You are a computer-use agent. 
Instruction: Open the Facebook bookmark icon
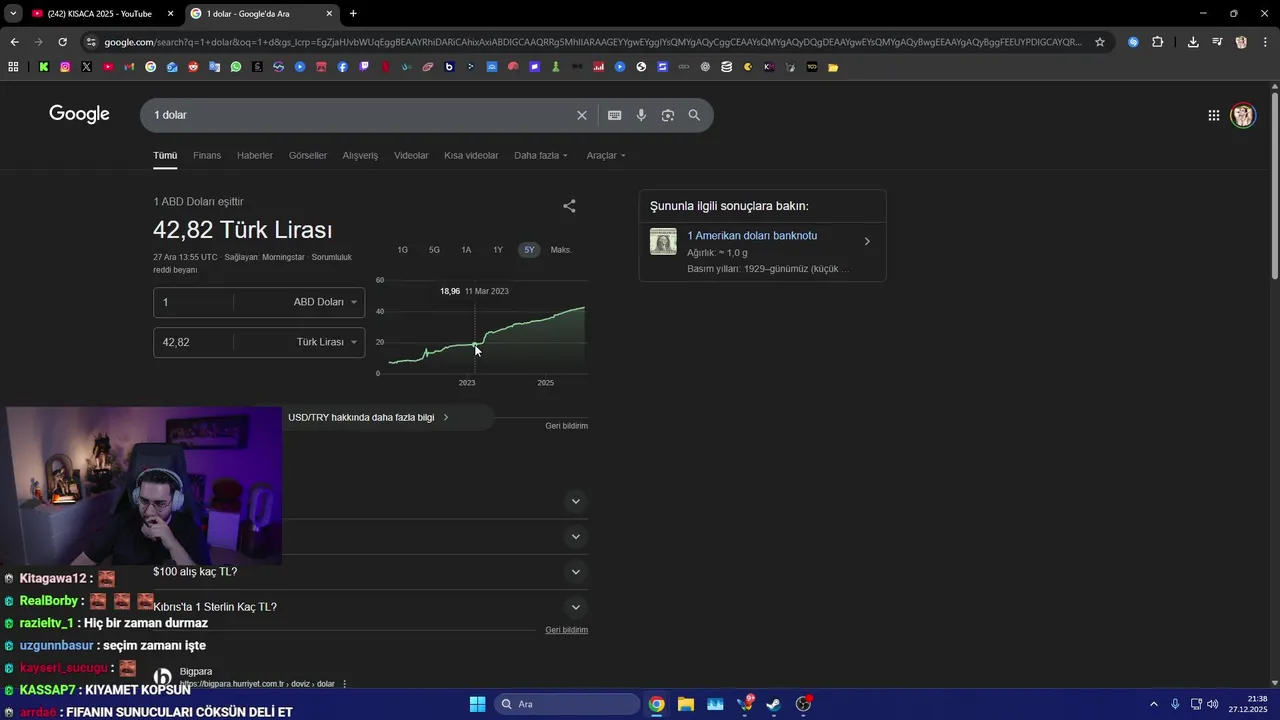(x=342, y=67)
